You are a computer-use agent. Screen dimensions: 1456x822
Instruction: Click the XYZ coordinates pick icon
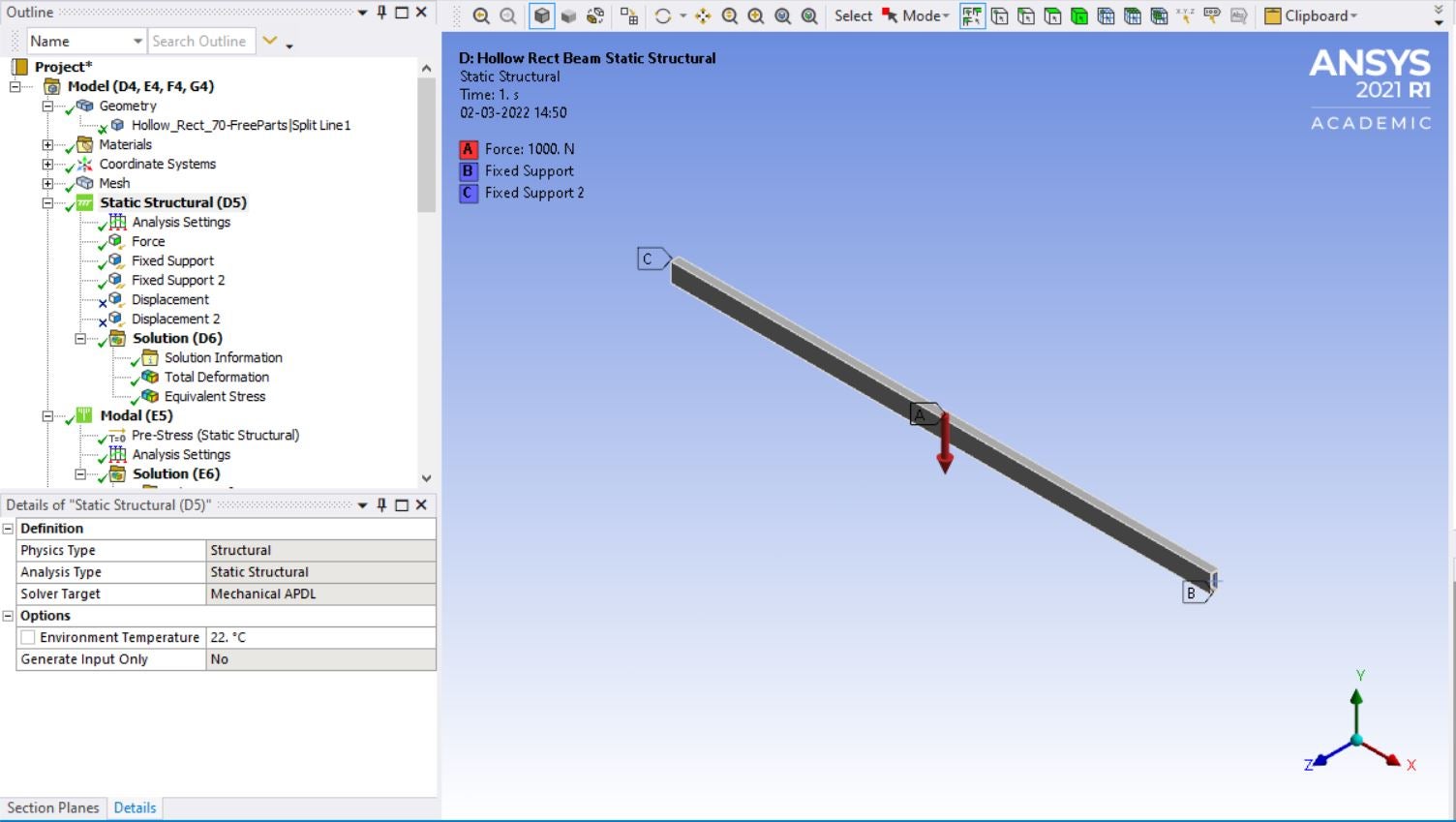[x=1185, y=15]
